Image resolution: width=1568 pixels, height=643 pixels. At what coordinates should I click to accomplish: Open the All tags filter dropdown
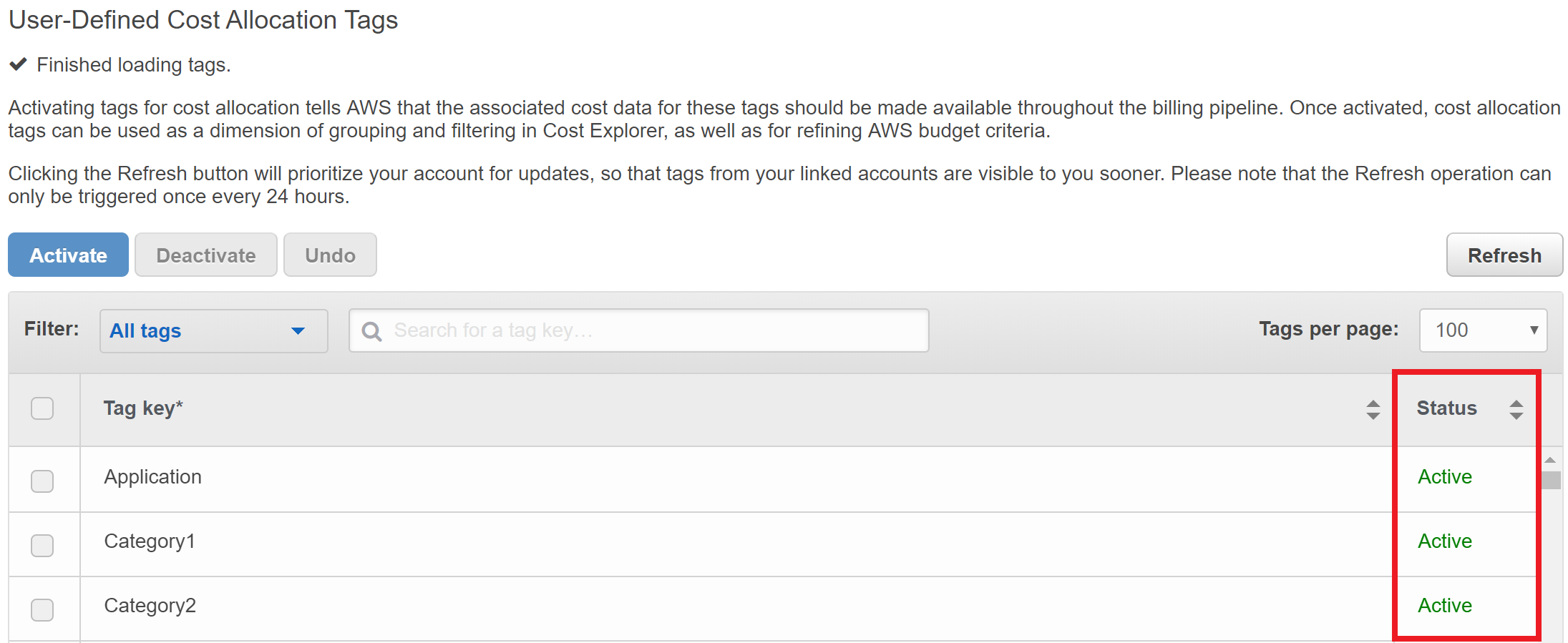213,330
